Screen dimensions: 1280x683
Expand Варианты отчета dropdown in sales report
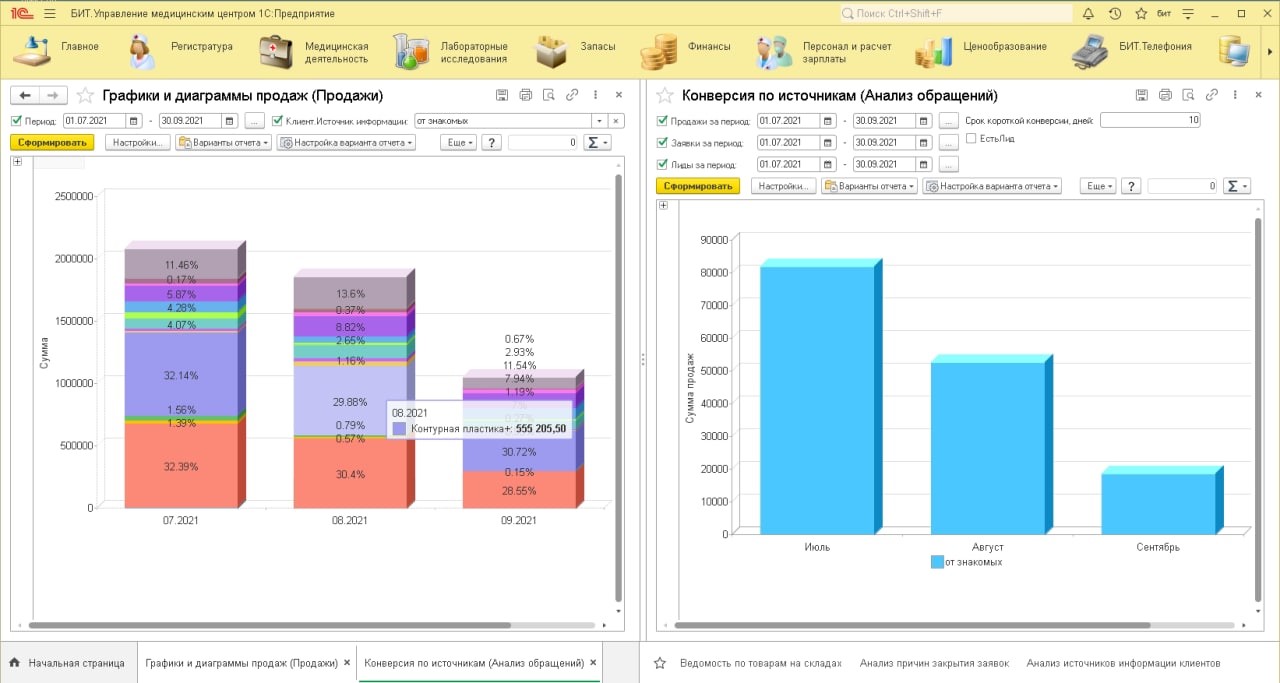pos(223,143)
